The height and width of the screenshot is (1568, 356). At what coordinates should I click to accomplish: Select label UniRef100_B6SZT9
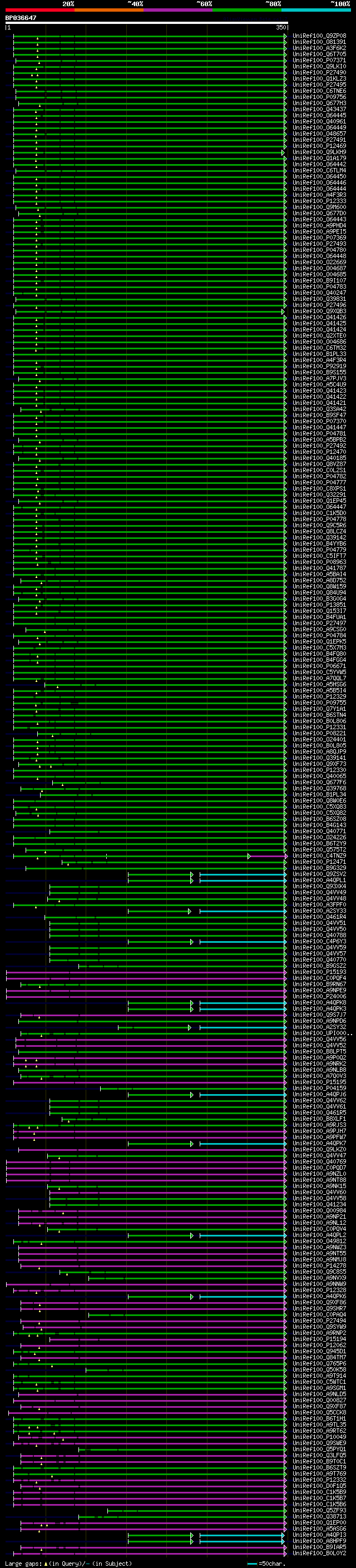319,1467
